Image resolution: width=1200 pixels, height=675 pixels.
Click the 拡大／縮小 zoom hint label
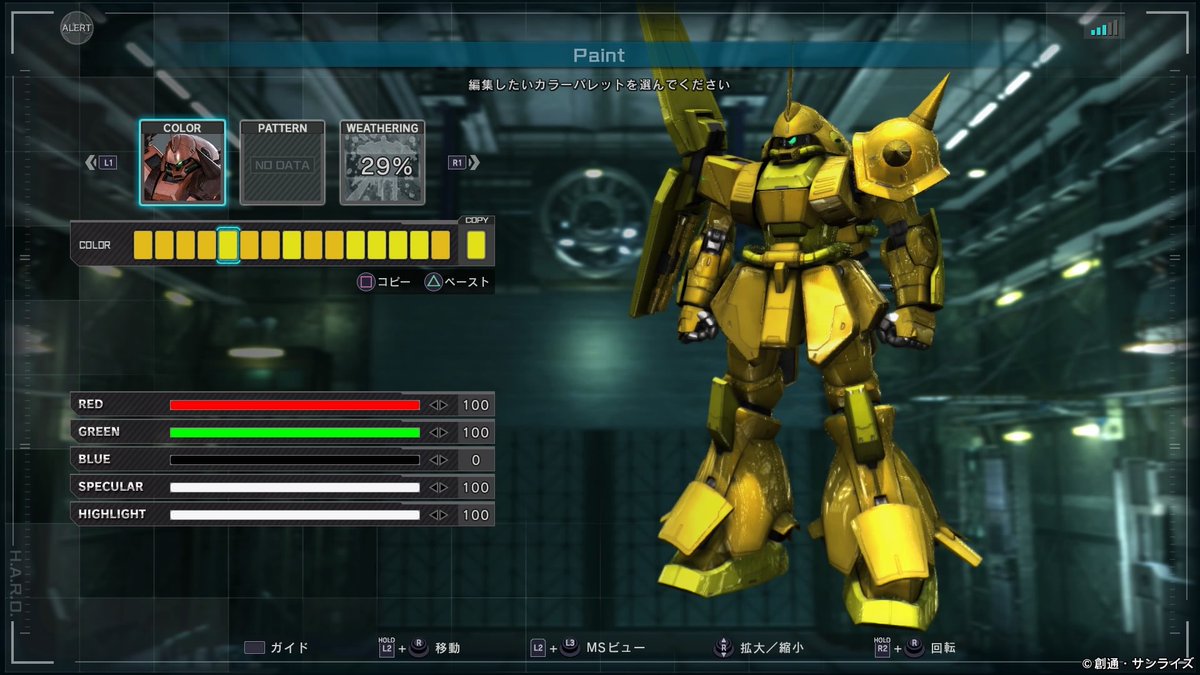[x=772, y=647]
